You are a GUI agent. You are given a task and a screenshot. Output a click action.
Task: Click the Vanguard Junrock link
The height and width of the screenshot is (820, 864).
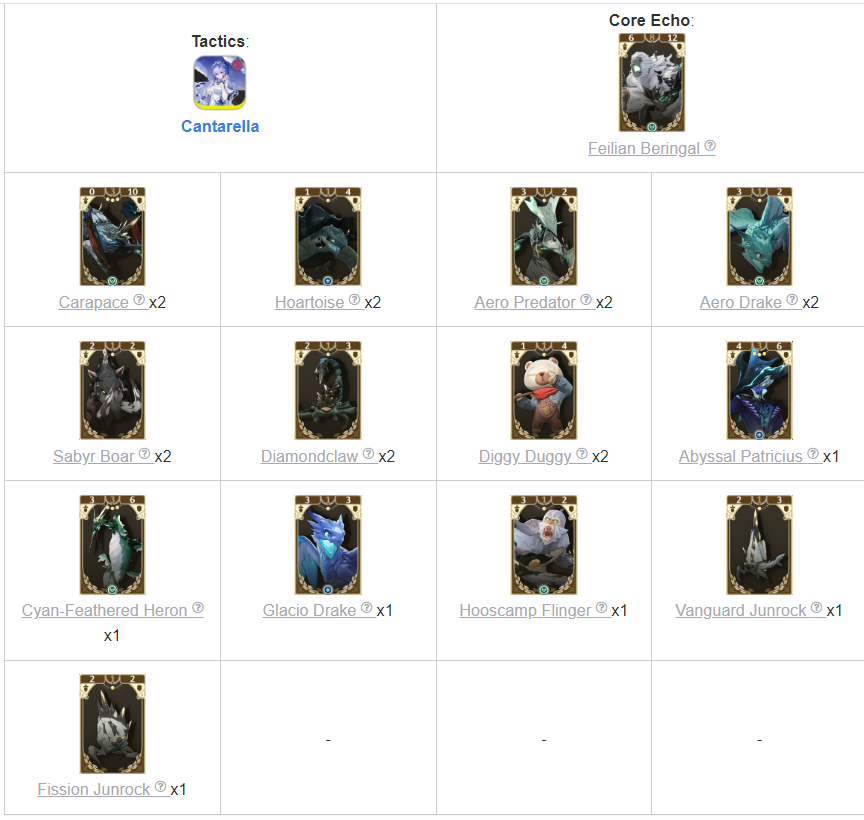click(x=741, y=610)
